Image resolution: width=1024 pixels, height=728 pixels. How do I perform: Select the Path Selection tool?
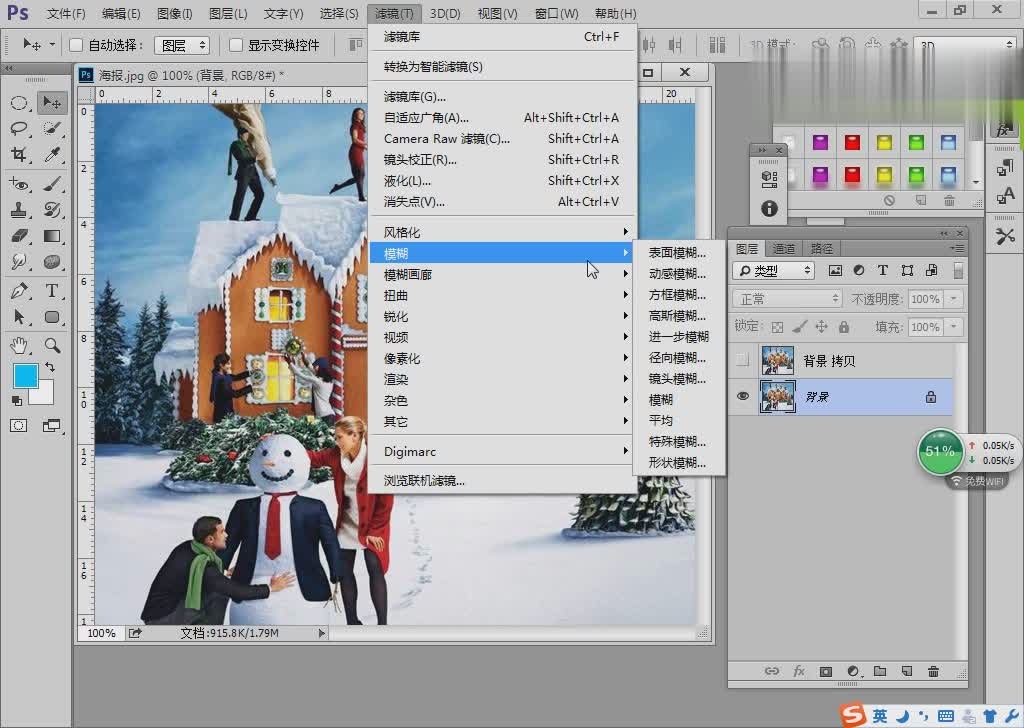[x=19, y=317]
